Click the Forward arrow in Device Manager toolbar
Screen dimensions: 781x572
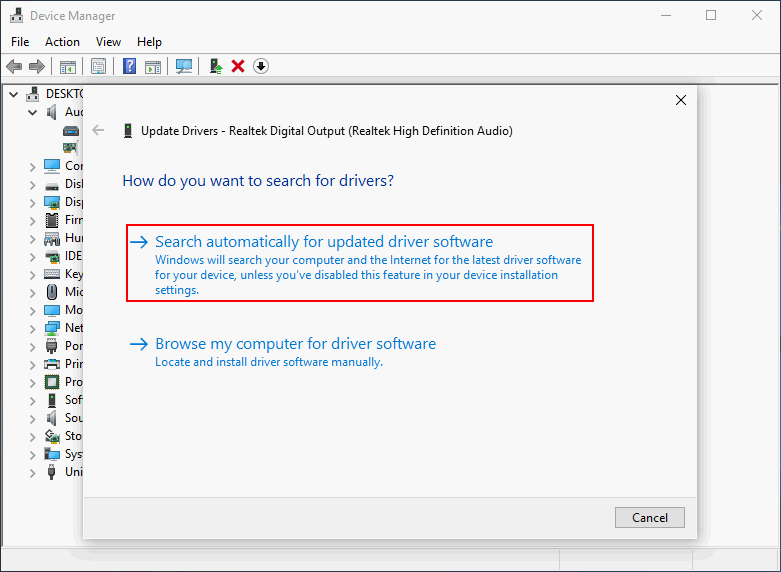point(37,66)
